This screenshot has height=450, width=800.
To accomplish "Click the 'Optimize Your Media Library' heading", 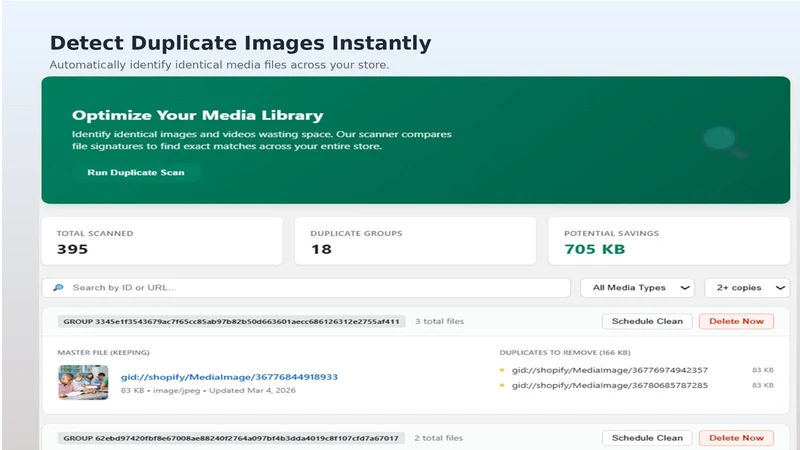I will [197, 115].
